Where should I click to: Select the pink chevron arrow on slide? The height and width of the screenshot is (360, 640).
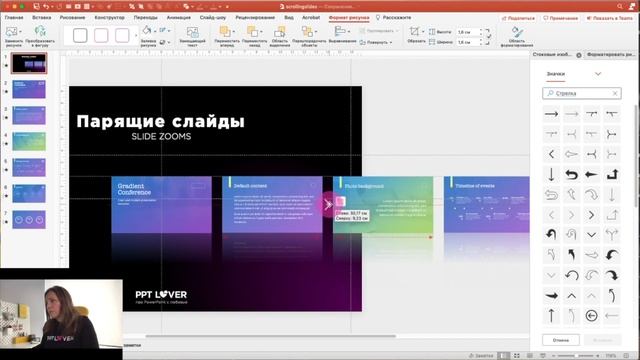click(327, 205)
